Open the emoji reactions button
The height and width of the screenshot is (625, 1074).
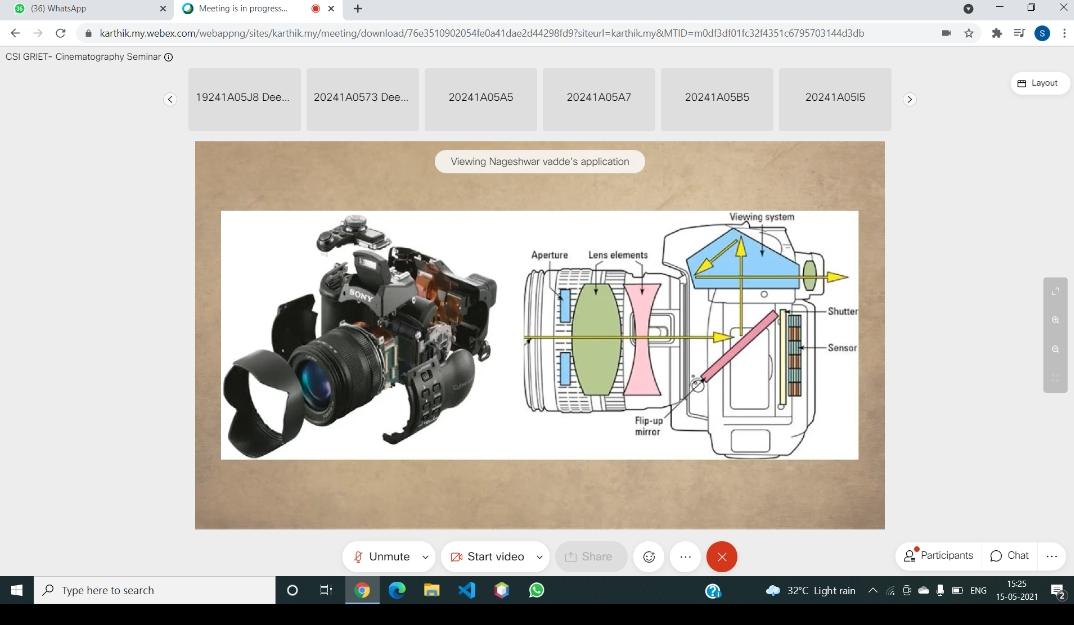(649, 557)
